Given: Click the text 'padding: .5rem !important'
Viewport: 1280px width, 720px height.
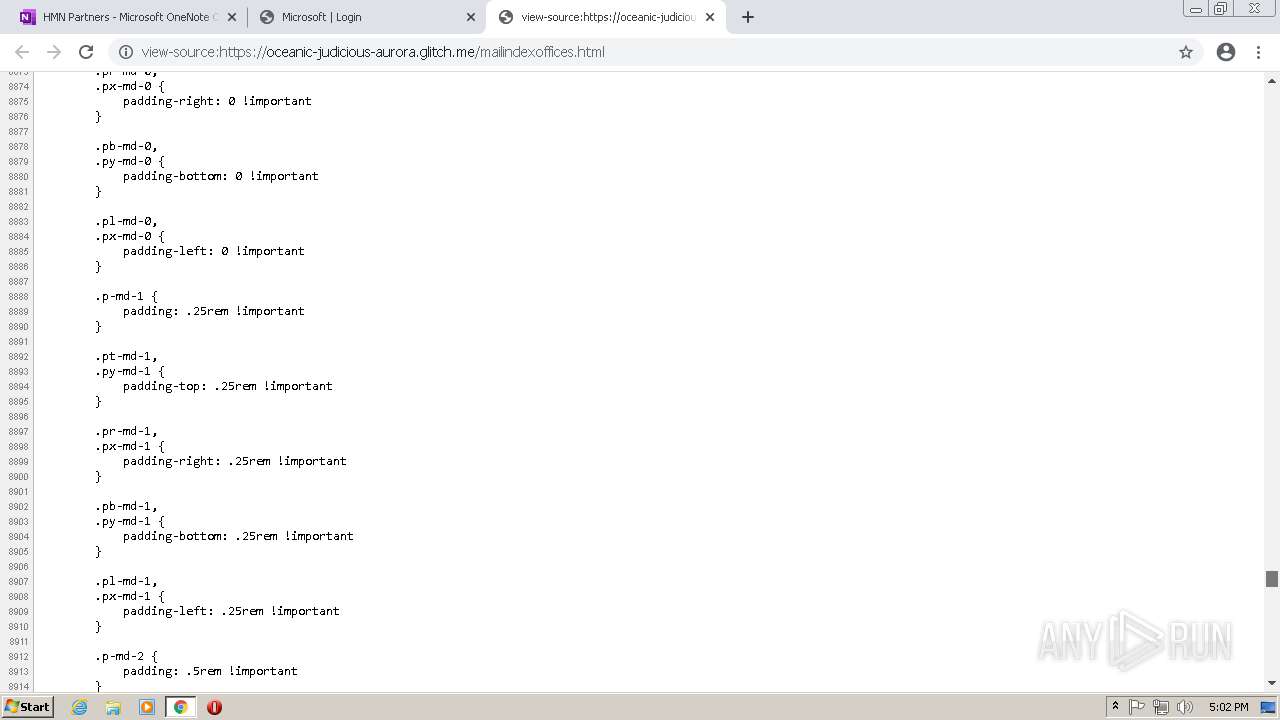Looking at the screenshot, I should [210, 671].
